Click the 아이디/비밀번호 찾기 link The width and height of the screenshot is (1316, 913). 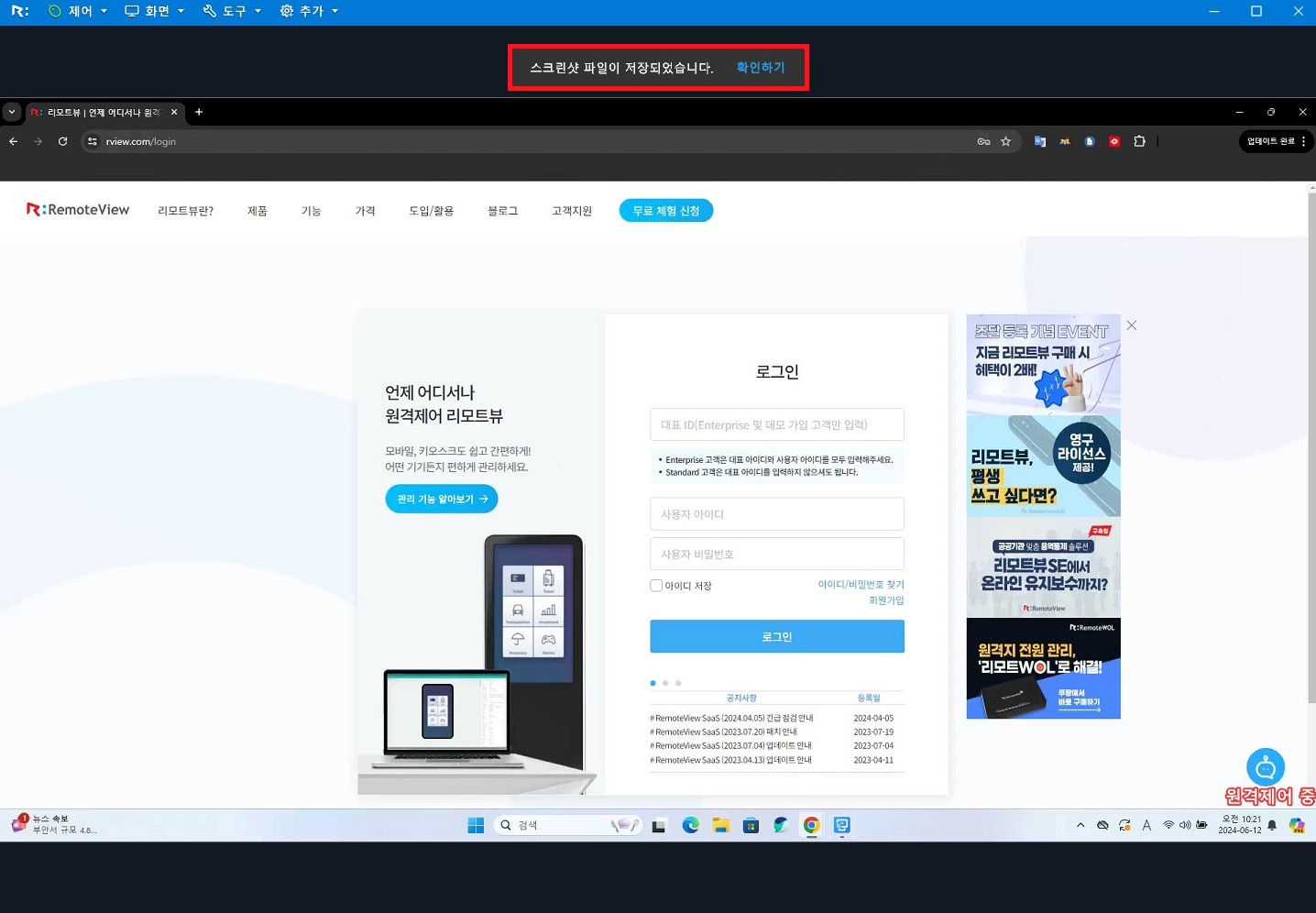pos(861,585)
